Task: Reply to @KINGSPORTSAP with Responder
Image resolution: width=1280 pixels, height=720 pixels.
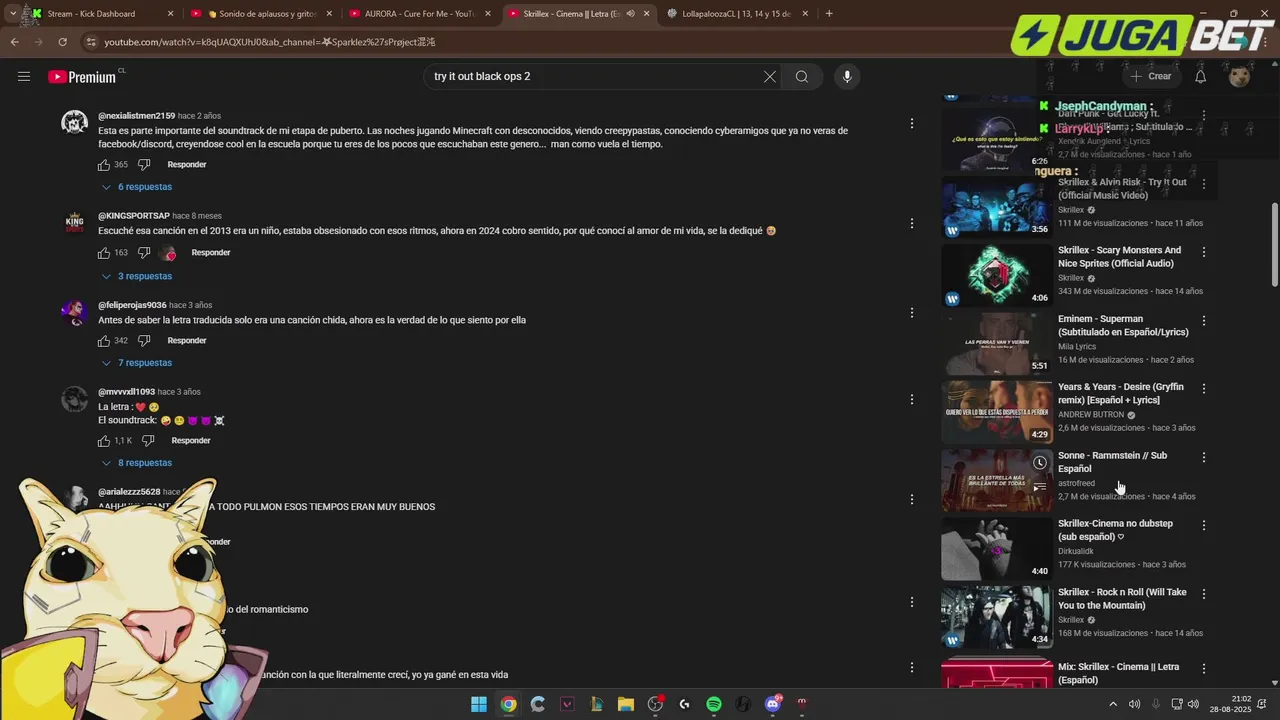Action: click(211, 252)
